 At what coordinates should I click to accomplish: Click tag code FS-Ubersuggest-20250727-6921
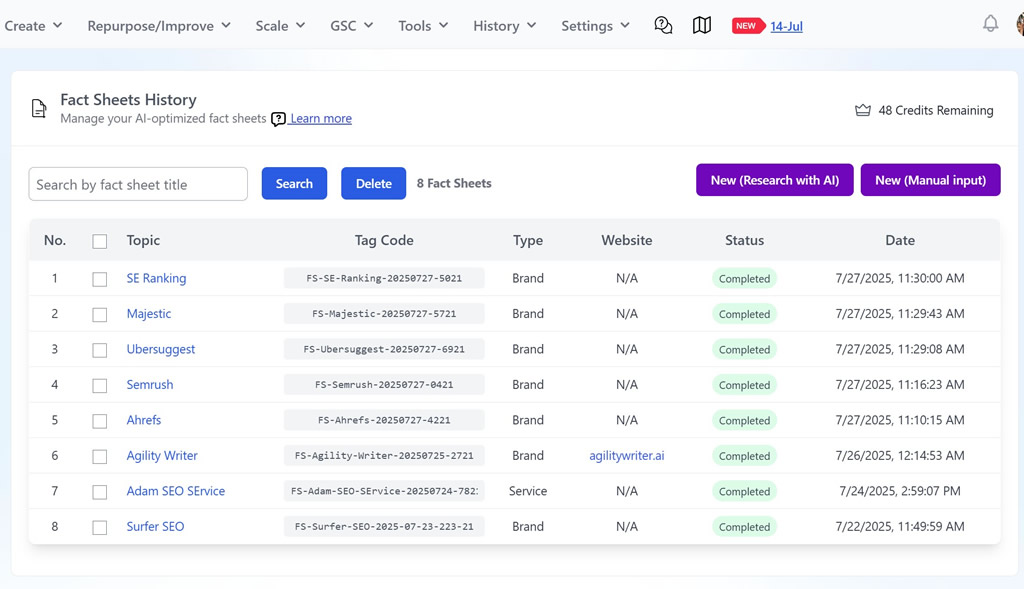[384, 349]
